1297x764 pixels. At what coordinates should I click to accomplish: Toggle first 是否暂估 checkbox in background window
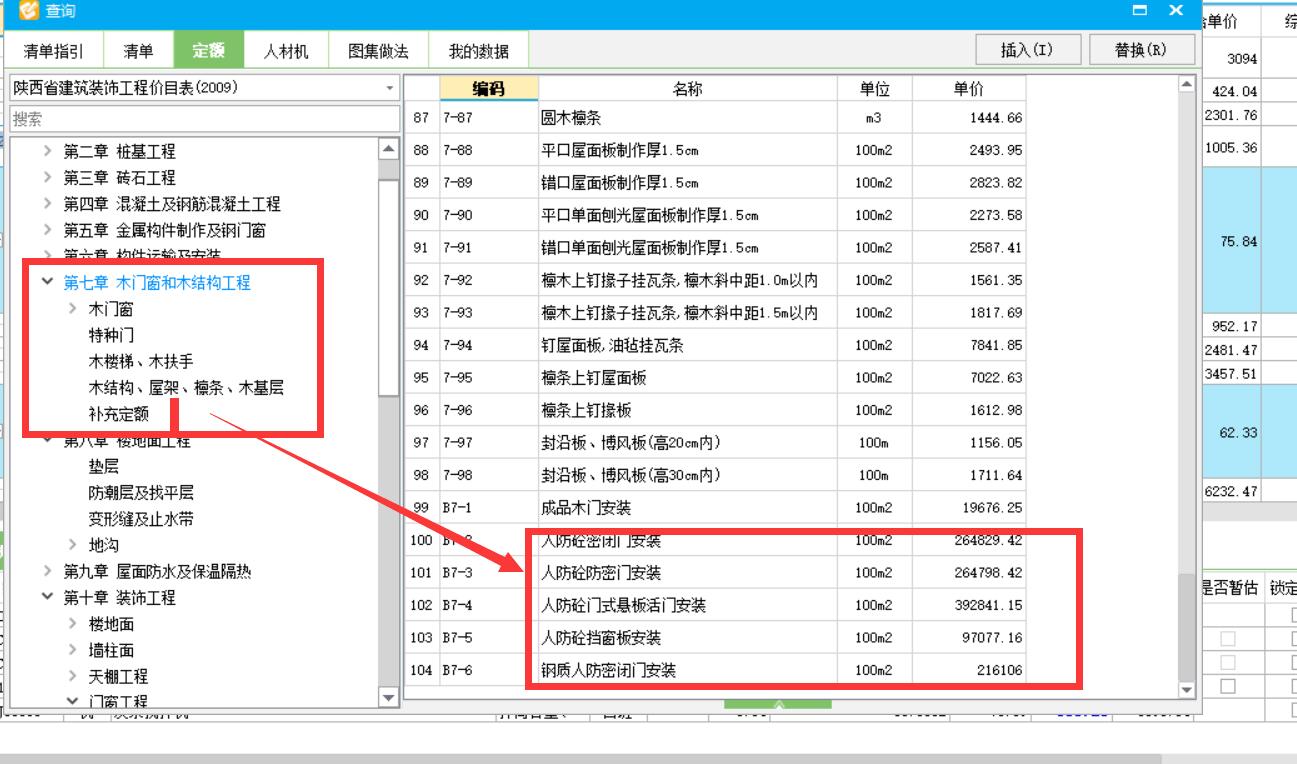pyautogui.click(x=1228, y=638)
